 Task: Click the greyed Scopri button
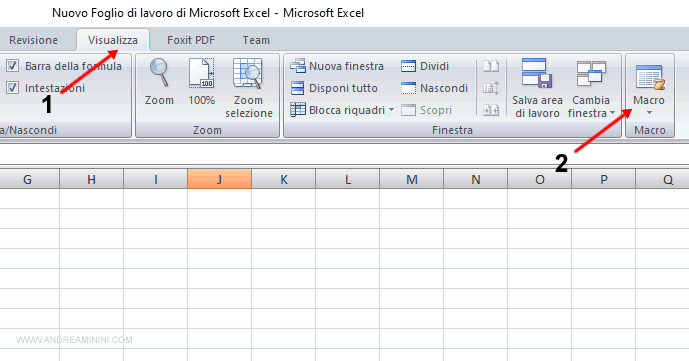click(426, 110)
